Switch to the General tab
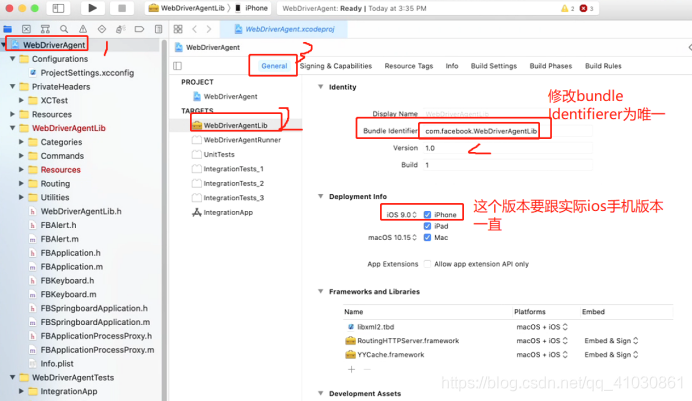 274,66
